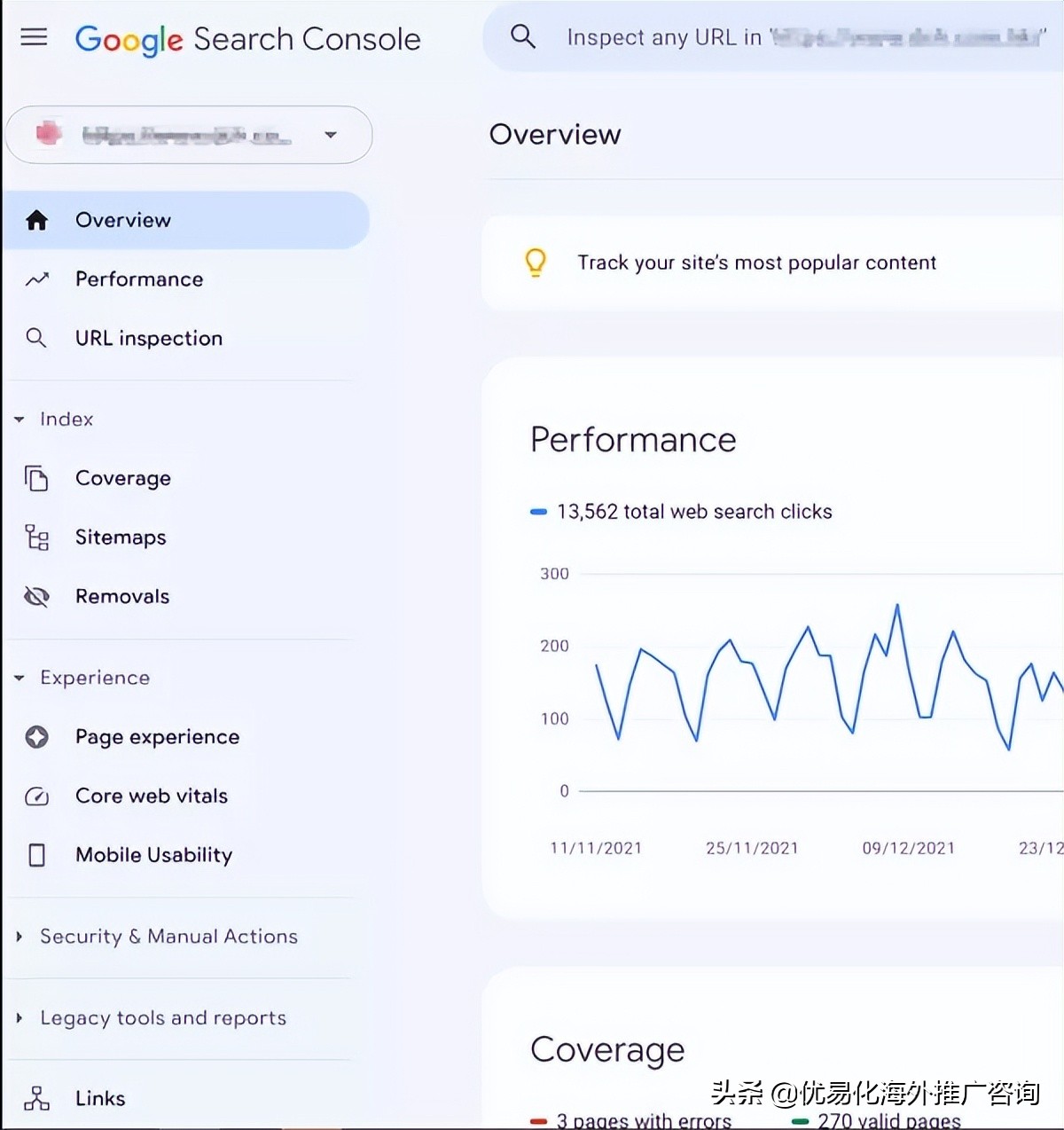The image size is (1064, 1130).
Task: Click the Sitemaps hierarchy icon
Action: (36, 537)
